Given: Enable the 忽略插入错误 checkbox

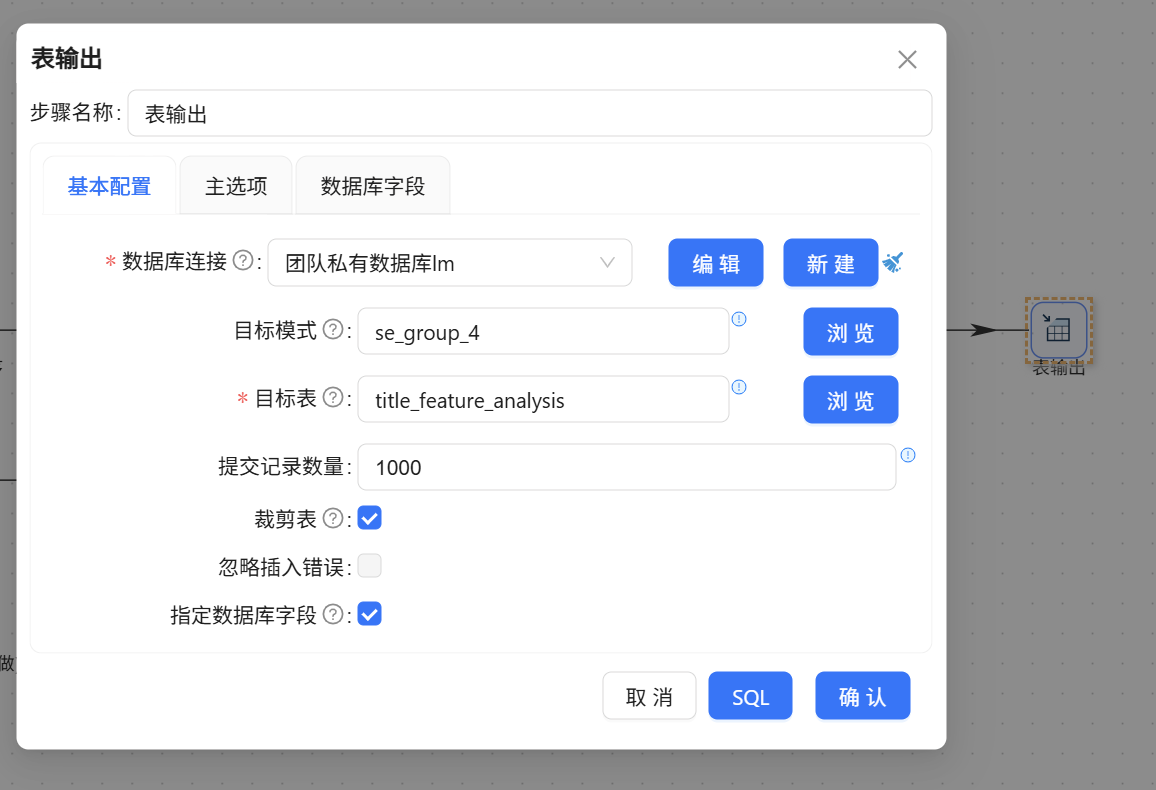Looking at the screenshot, I should click(369, 566).
